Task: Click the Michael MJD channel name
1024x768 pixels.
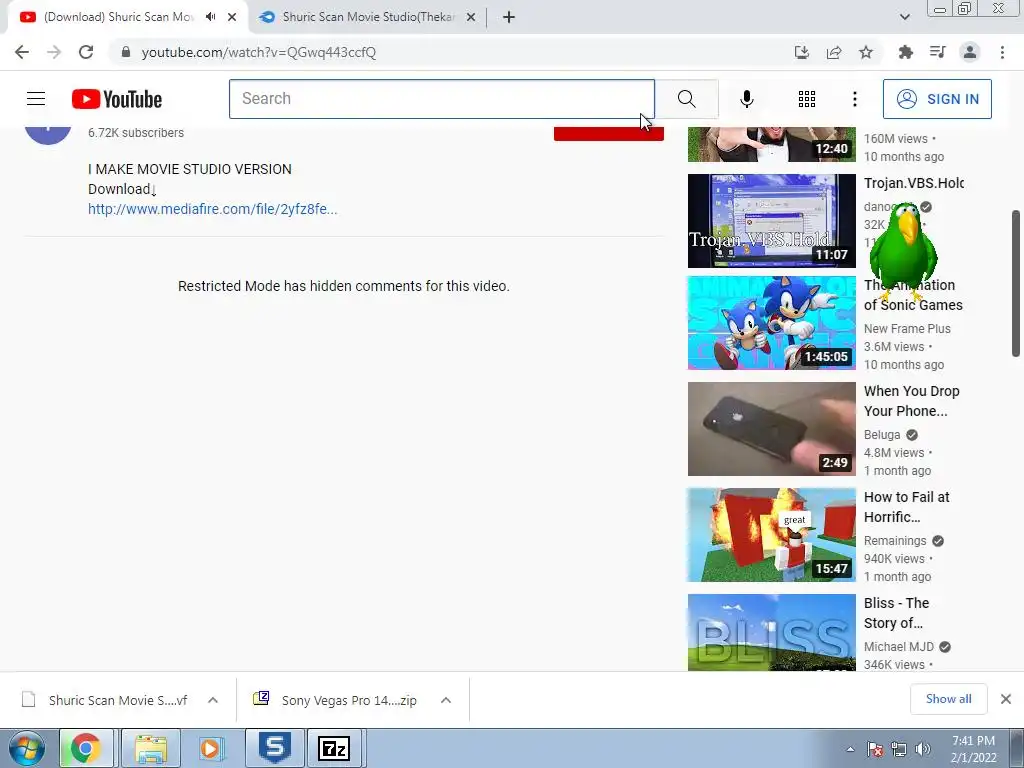Action: (899, 647)
